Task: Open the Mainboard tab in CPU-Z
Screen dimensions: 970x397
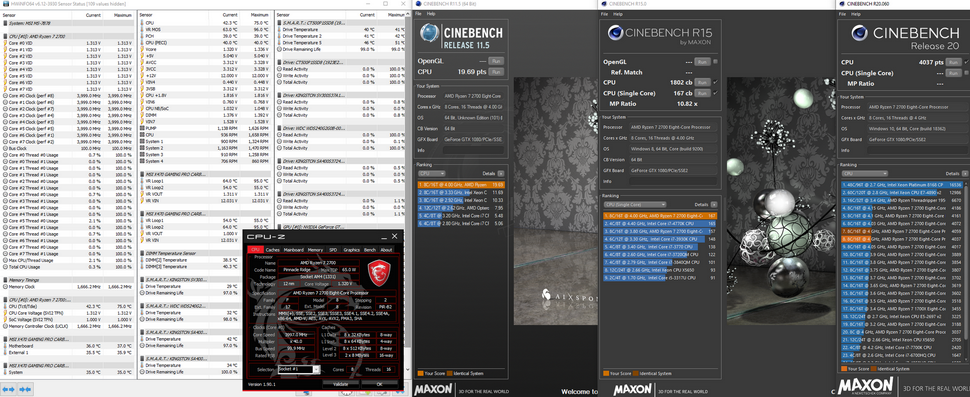Action: click(x=293, y=250)
